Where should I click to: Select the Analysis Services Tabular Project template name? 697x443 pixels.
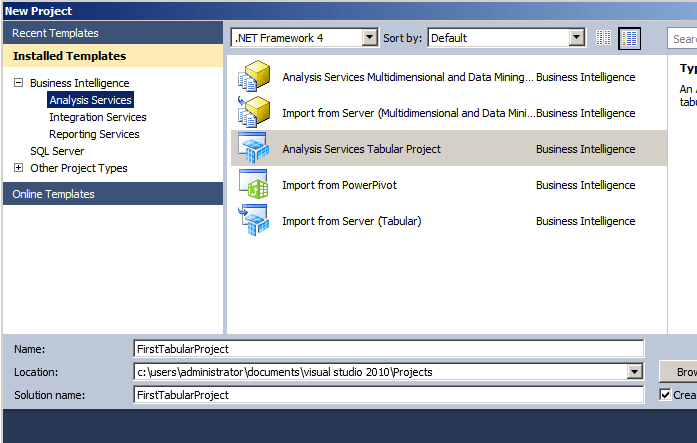point(361,149)
